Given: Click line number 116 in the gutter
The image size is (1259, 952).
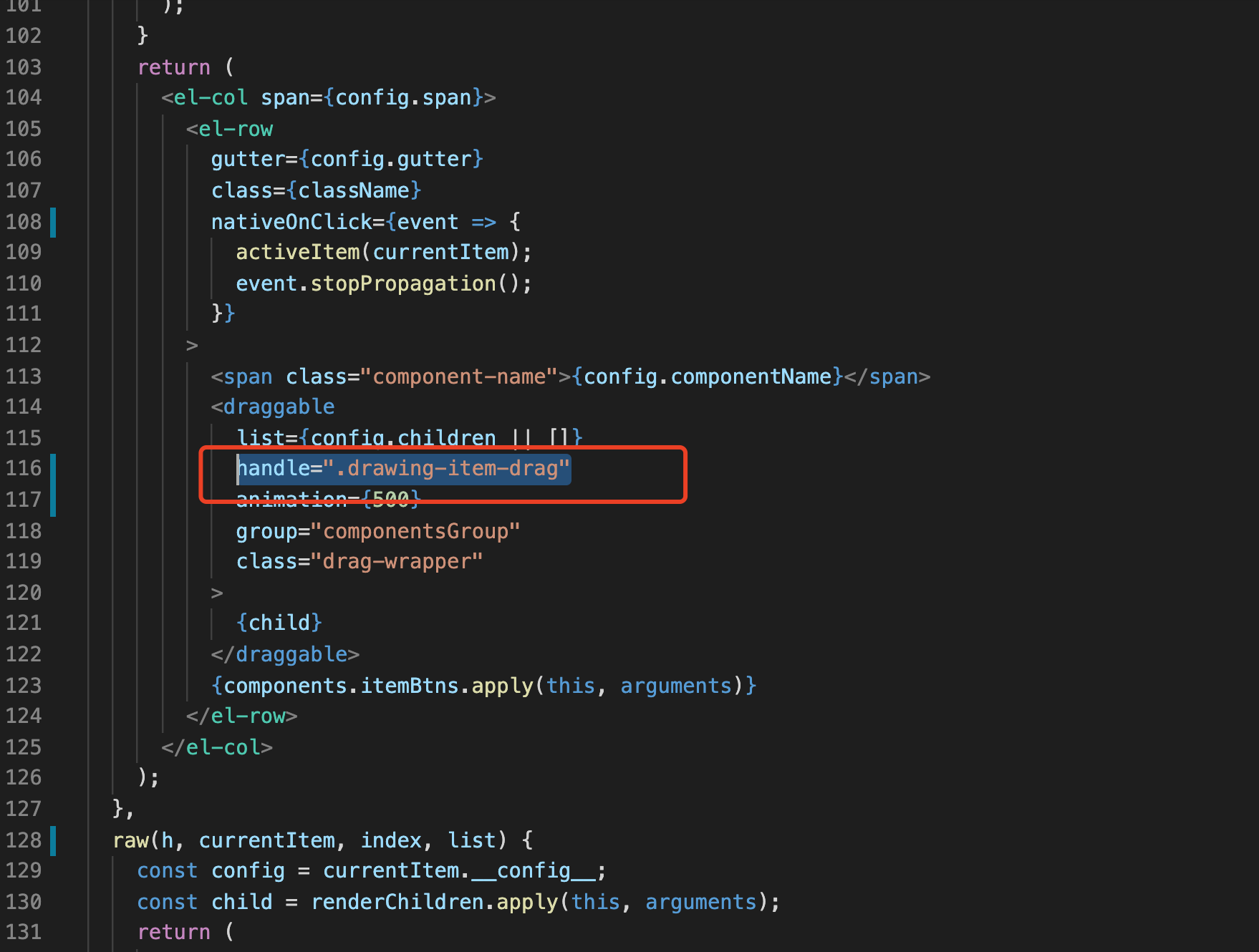Looking at the screenshot, I should pyautogui.click(x=24, y=468).
